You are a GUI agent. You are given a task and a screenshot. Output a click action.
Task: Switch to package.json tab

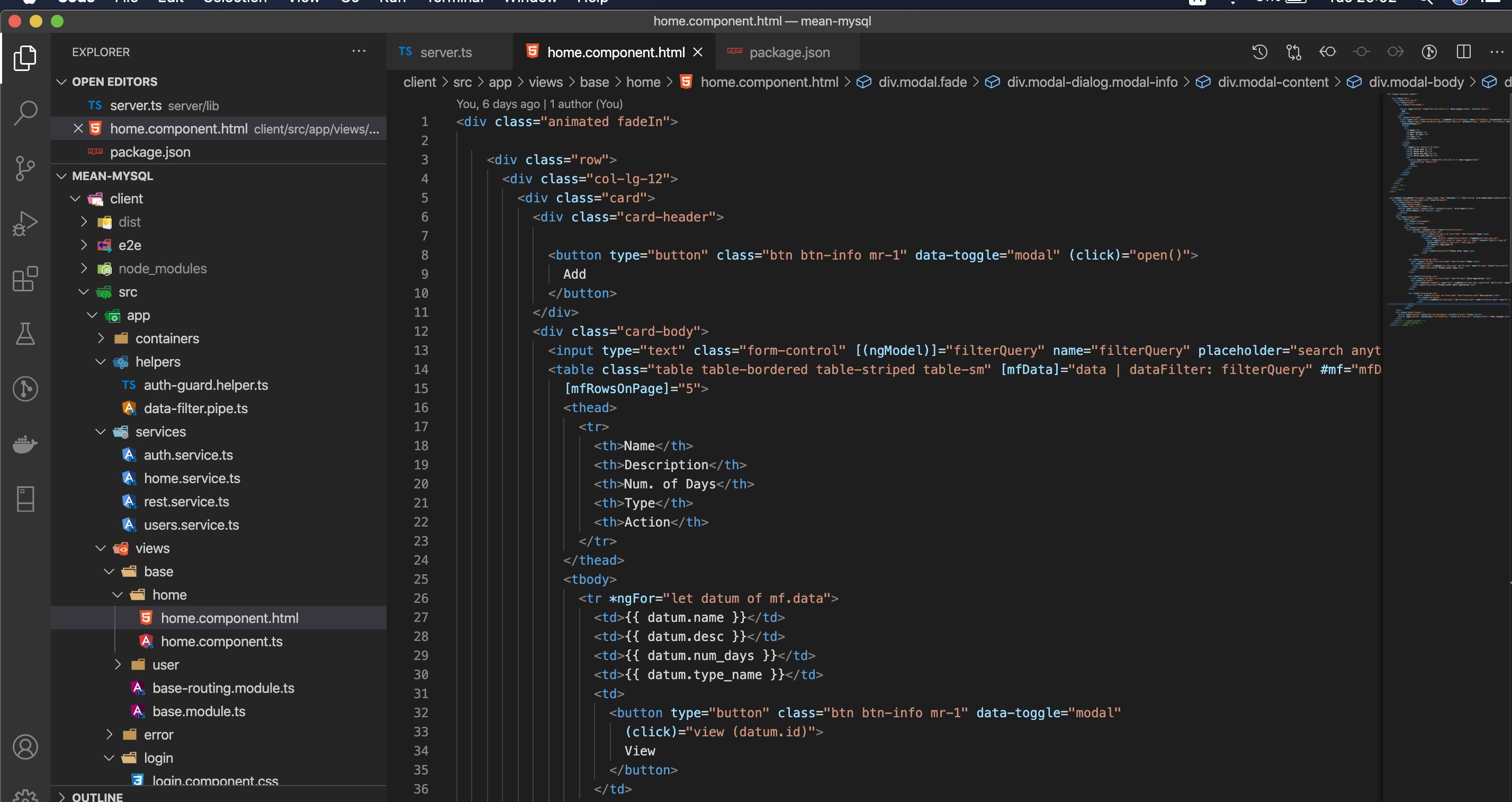coord(789,52)
